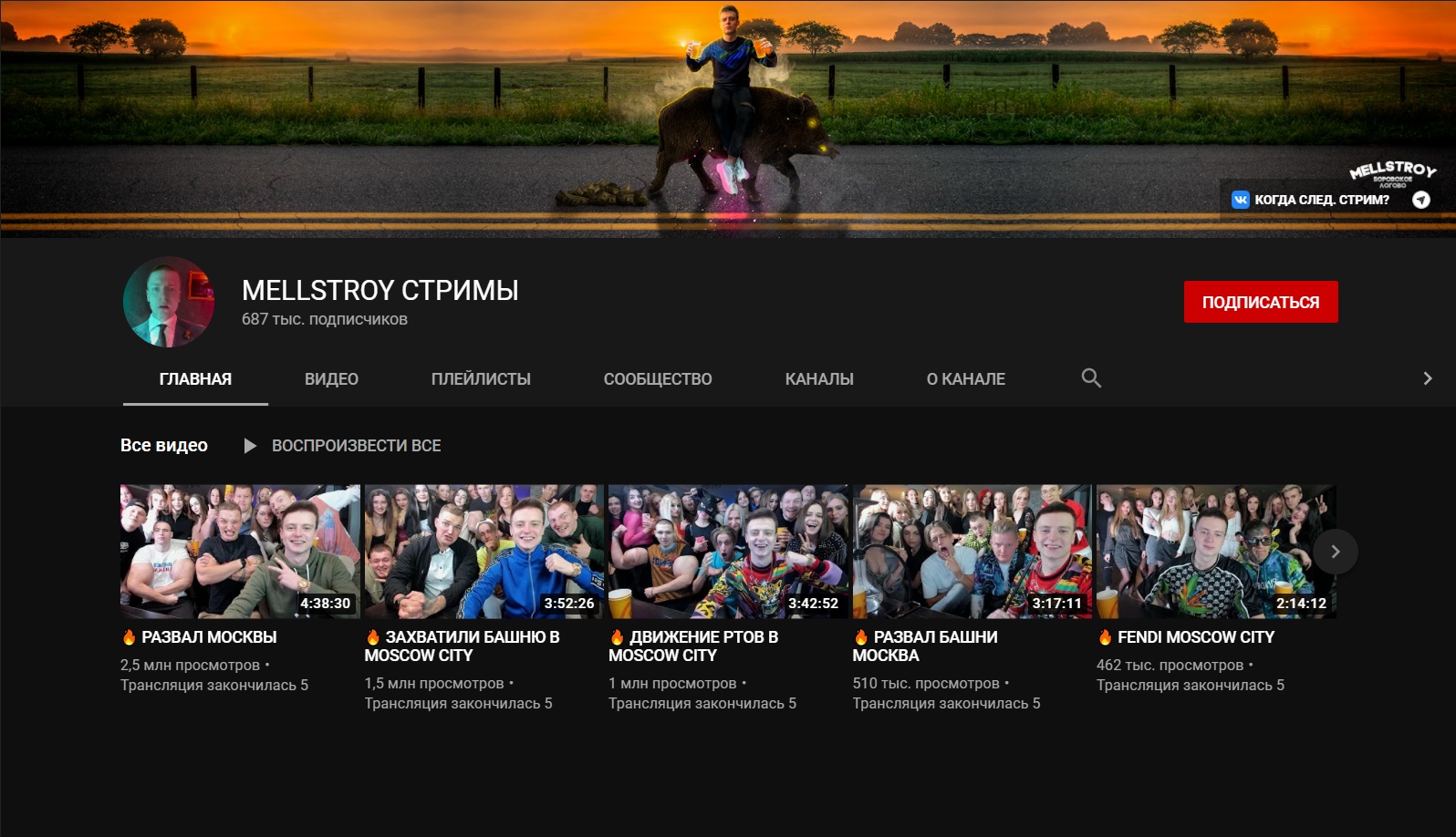Image resolution: width=1456 pixels, height=837 pixels.
Task: Open the РАЗВАЛ МОСКВЫ video thumbnail
Action: pos(240,552)
